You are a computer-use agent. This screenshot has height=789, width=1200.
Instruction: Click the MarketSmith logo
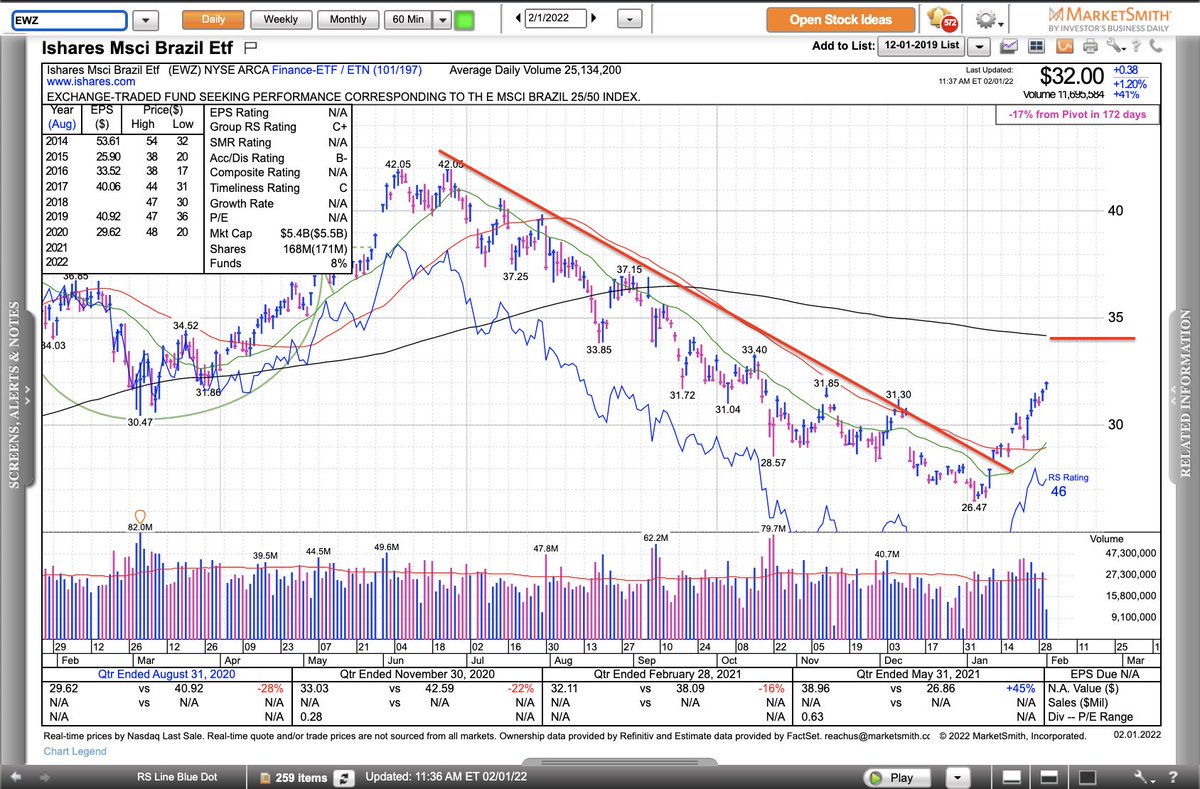tap(1109, 19)
